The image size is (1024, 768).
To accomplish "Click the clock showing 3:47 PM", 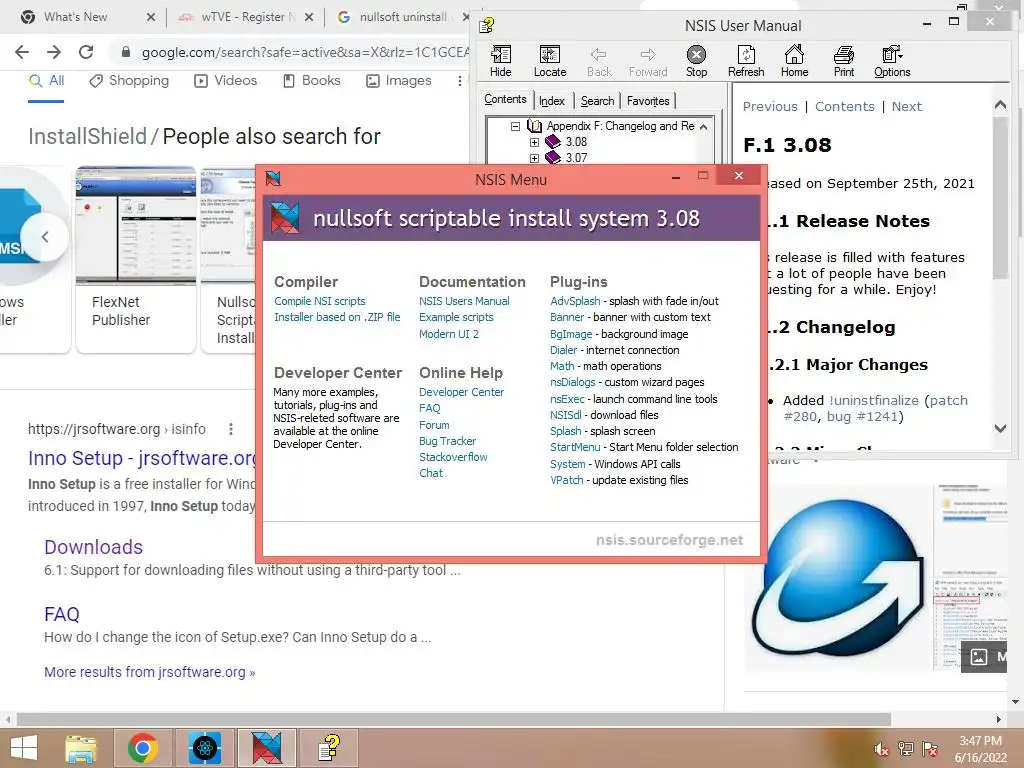I will pyautogui.click(x=980, y=741).
